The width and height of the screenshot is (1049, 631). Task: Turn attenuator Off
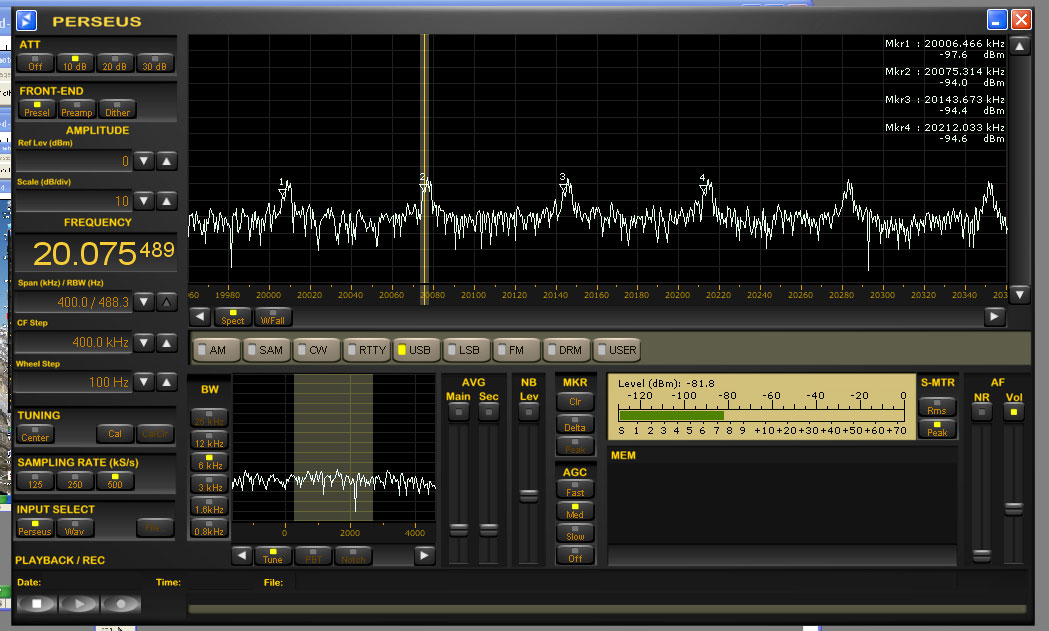pyautogui.click(x=35, y=64)
